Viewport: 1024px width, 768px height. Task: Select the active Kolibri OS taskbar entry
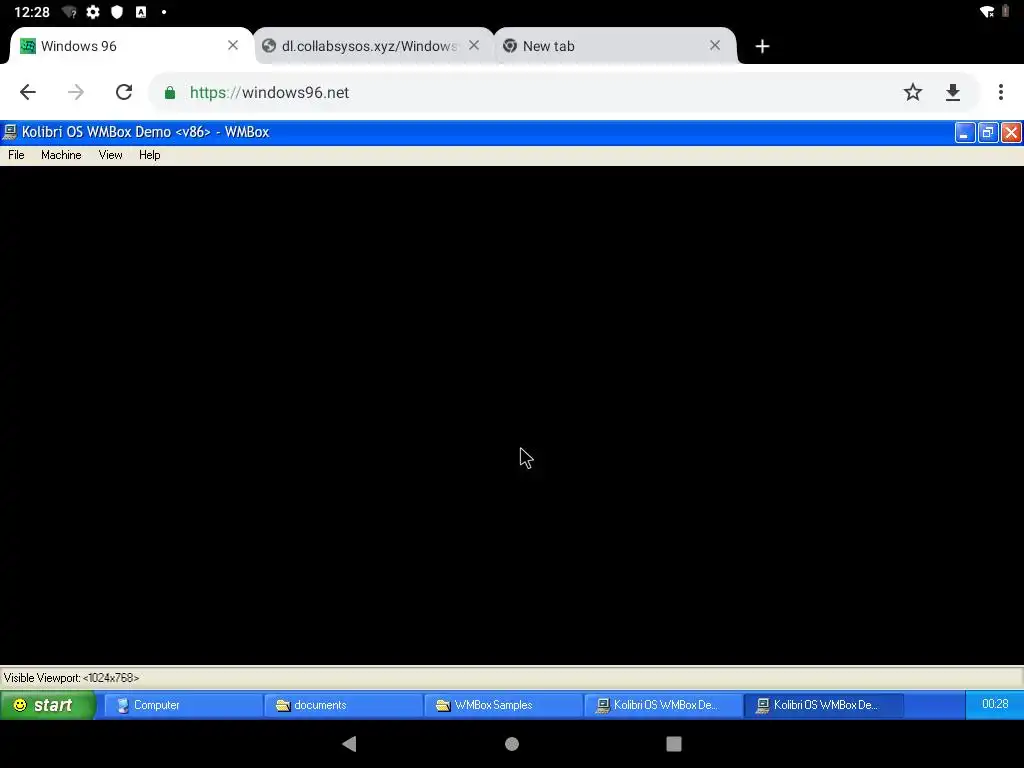824,705
